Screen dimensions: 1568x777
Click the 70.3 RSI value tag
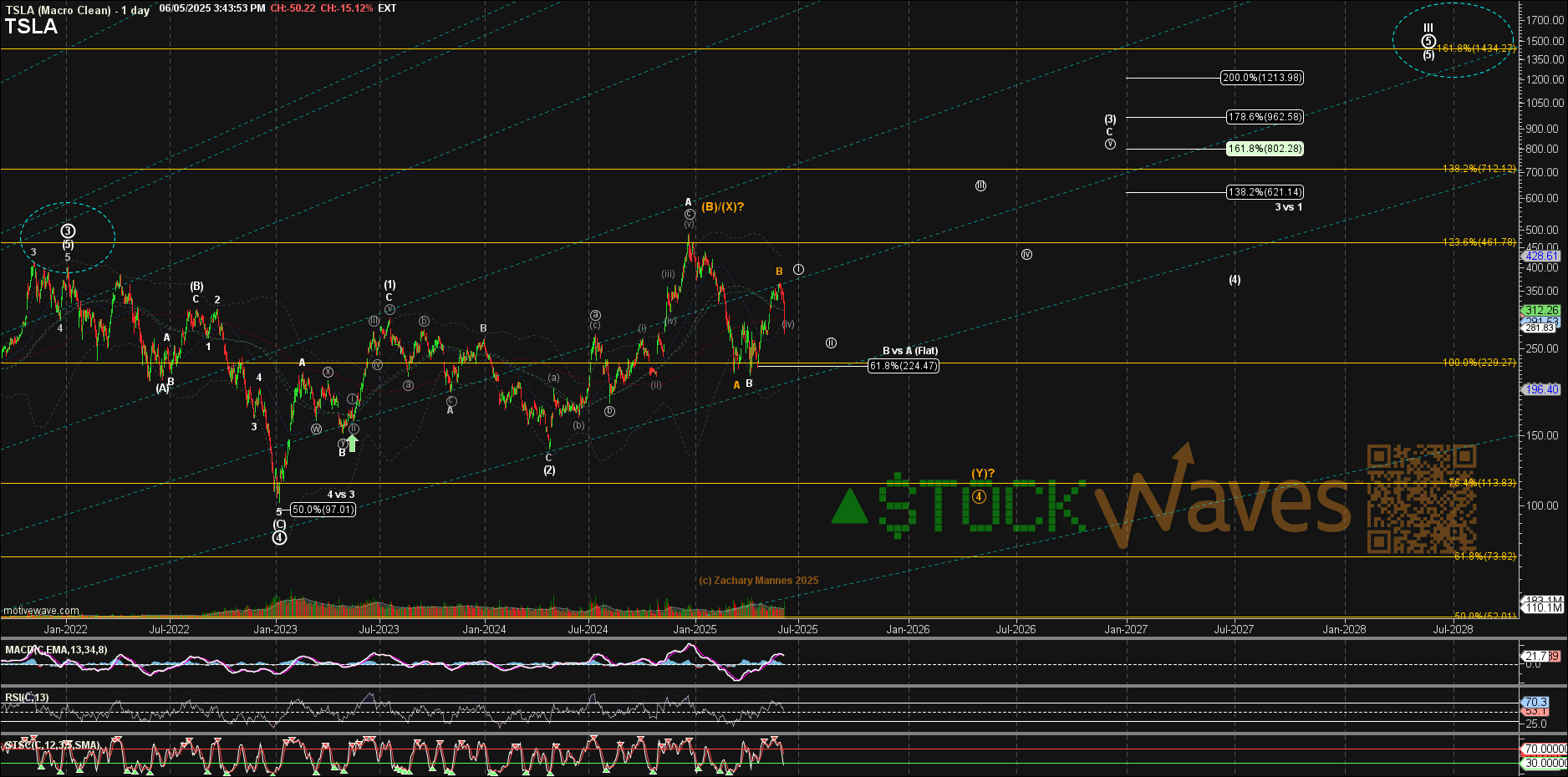(x=1535, y=702)
